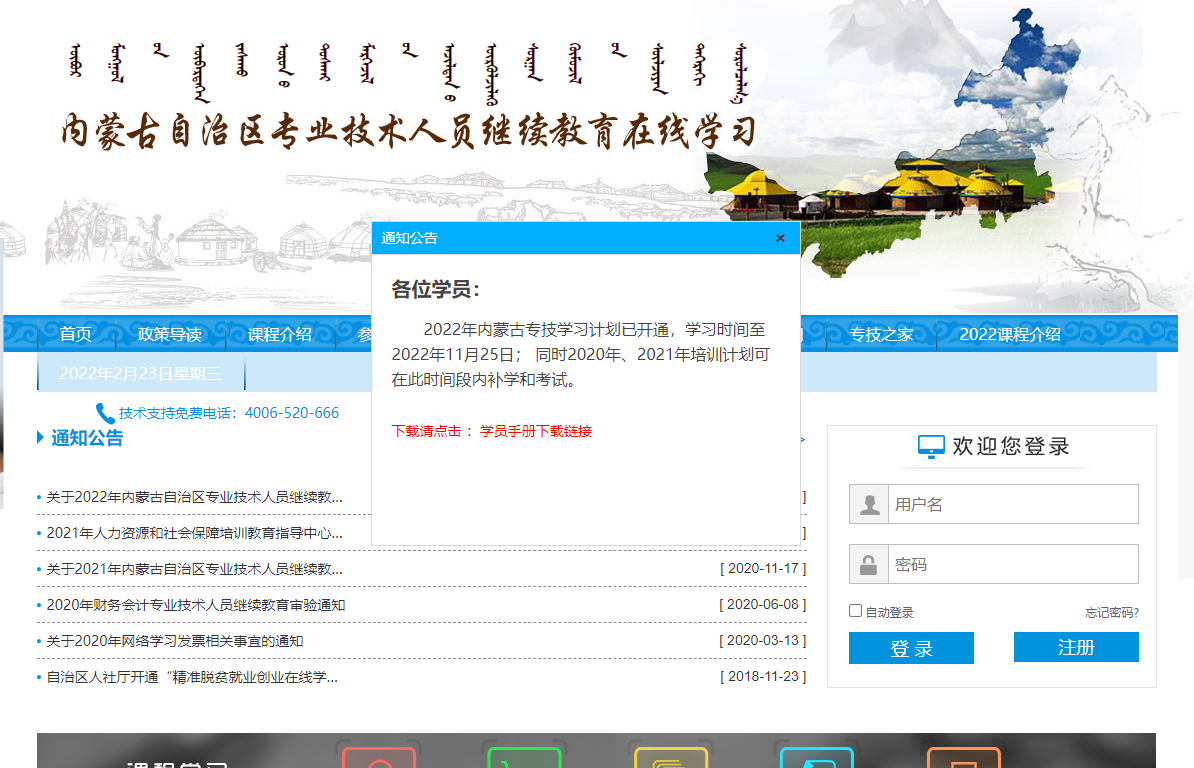
Task: Focus the 用户名 input field
Action: tap(1012, 505)
